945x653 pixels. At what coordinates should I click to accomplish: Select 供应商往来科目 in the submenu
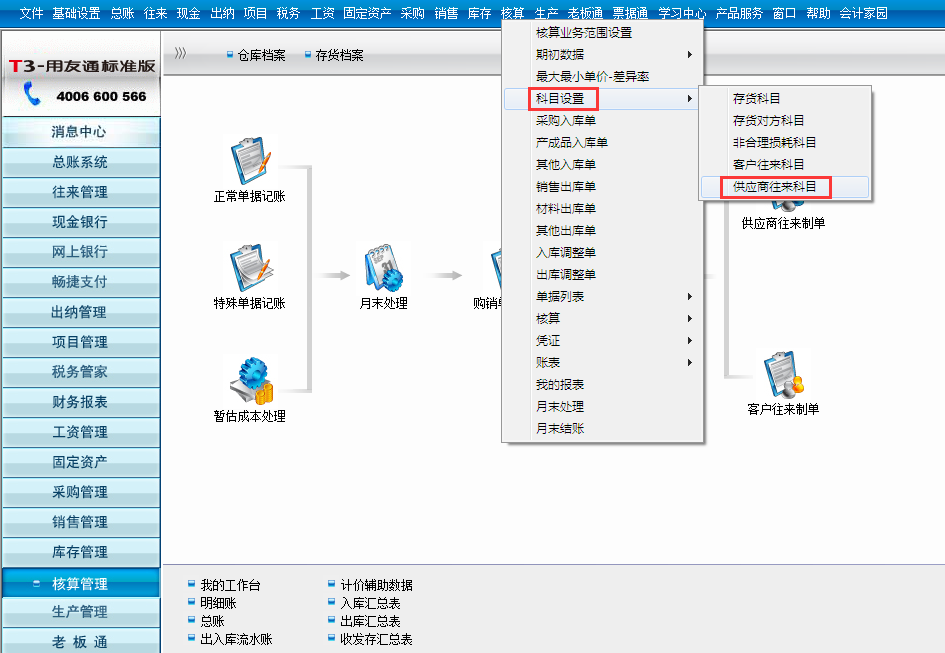(x=774, y=187)
